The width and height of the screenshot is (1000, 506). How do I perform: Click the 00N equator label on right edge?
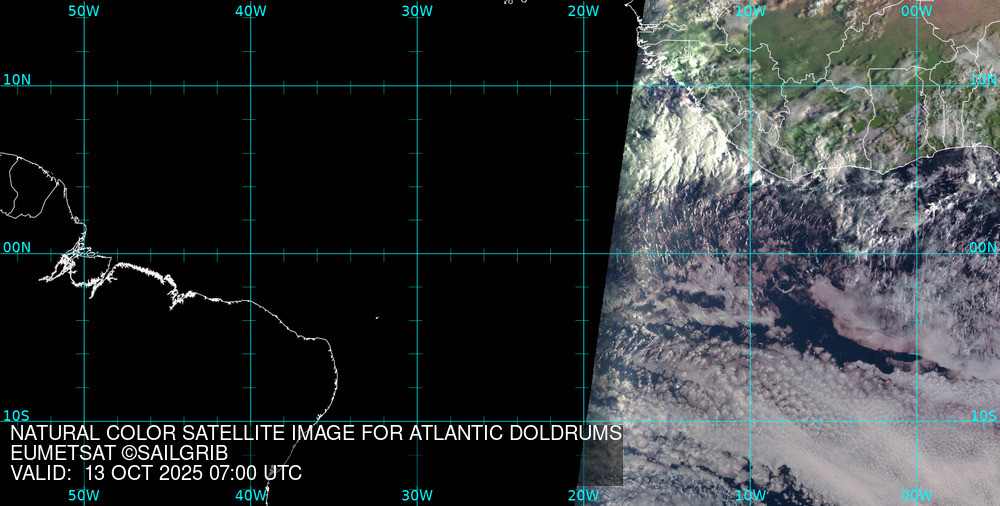pos(983,247)
